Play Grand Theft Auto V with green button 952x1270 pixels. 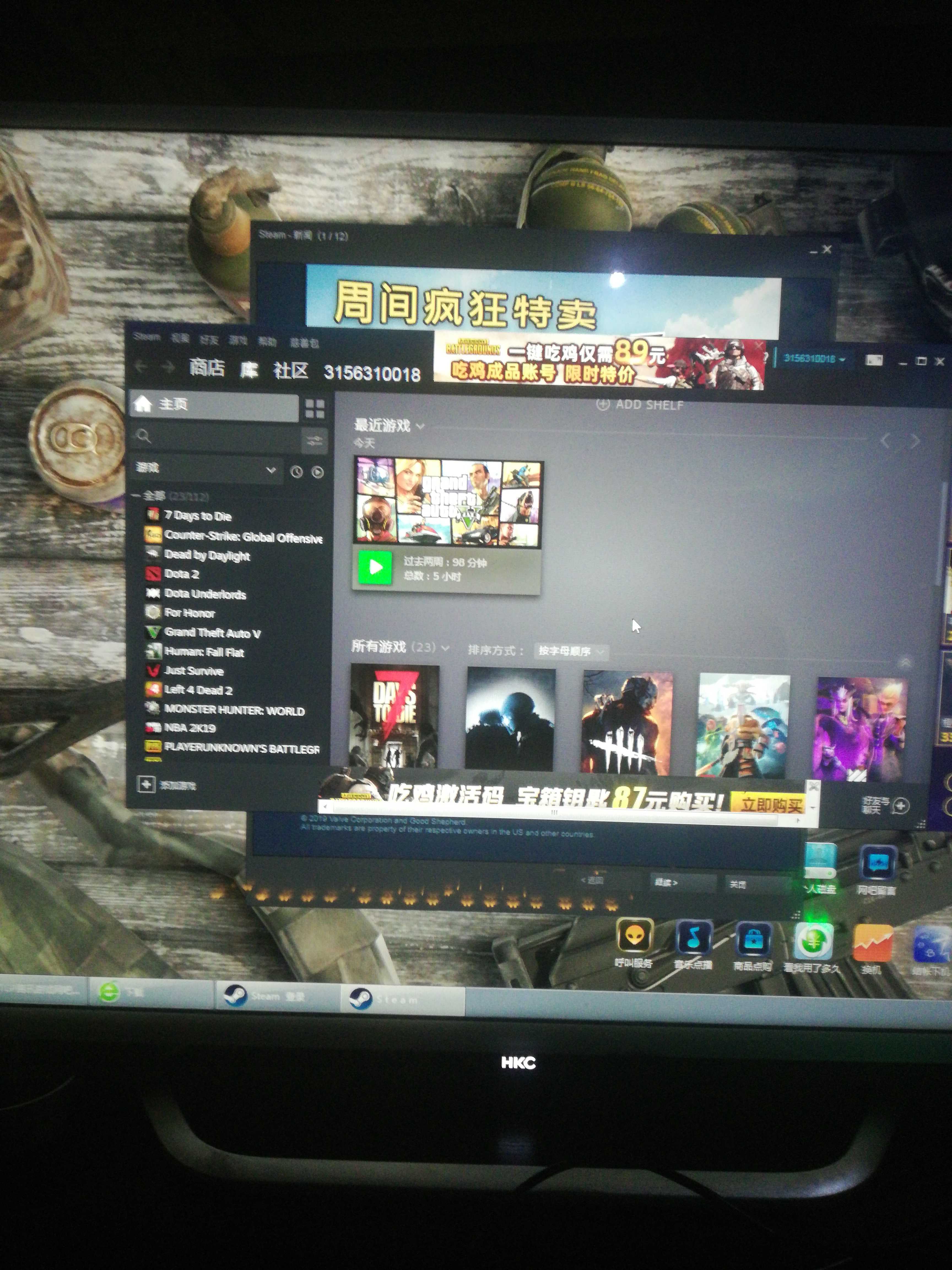tap(375, 567)
